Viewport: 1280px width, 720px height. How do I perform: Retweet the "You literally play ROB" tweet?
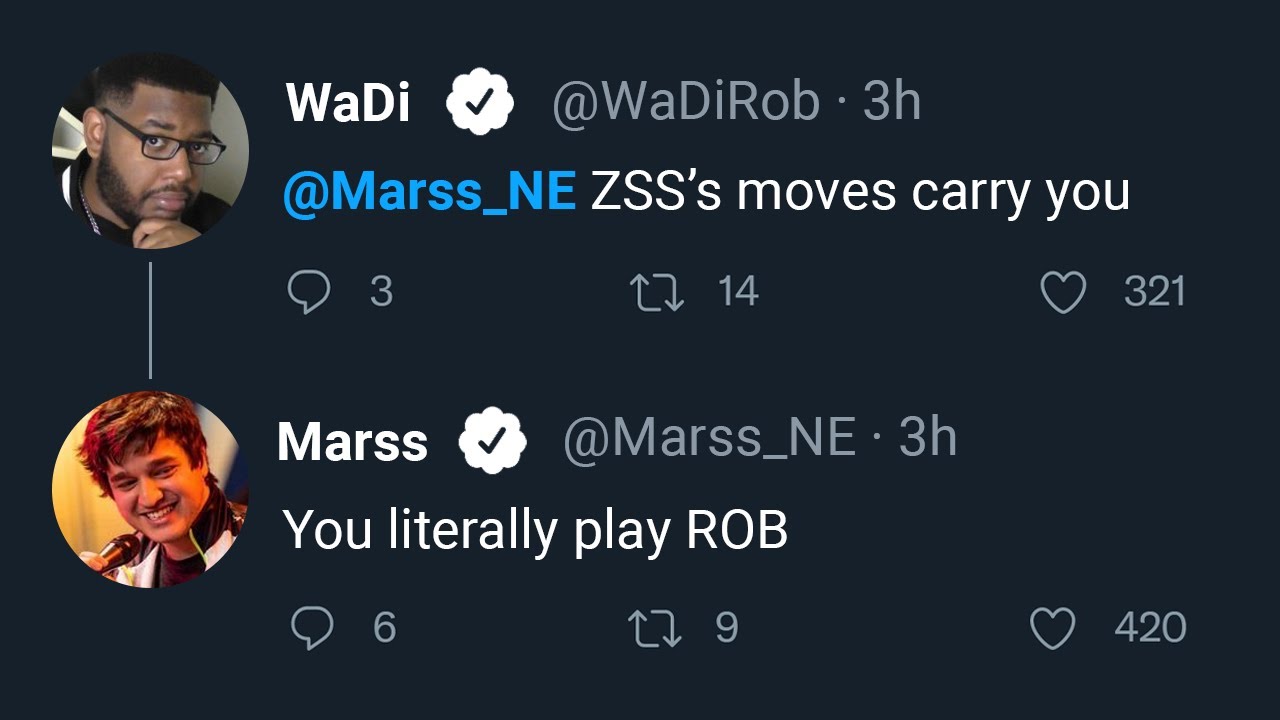654,628
